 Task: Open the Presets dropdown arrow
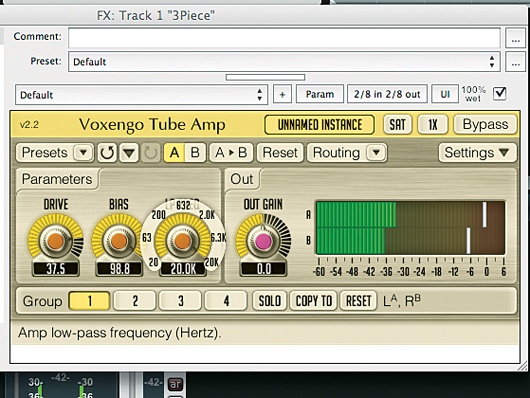83,153
